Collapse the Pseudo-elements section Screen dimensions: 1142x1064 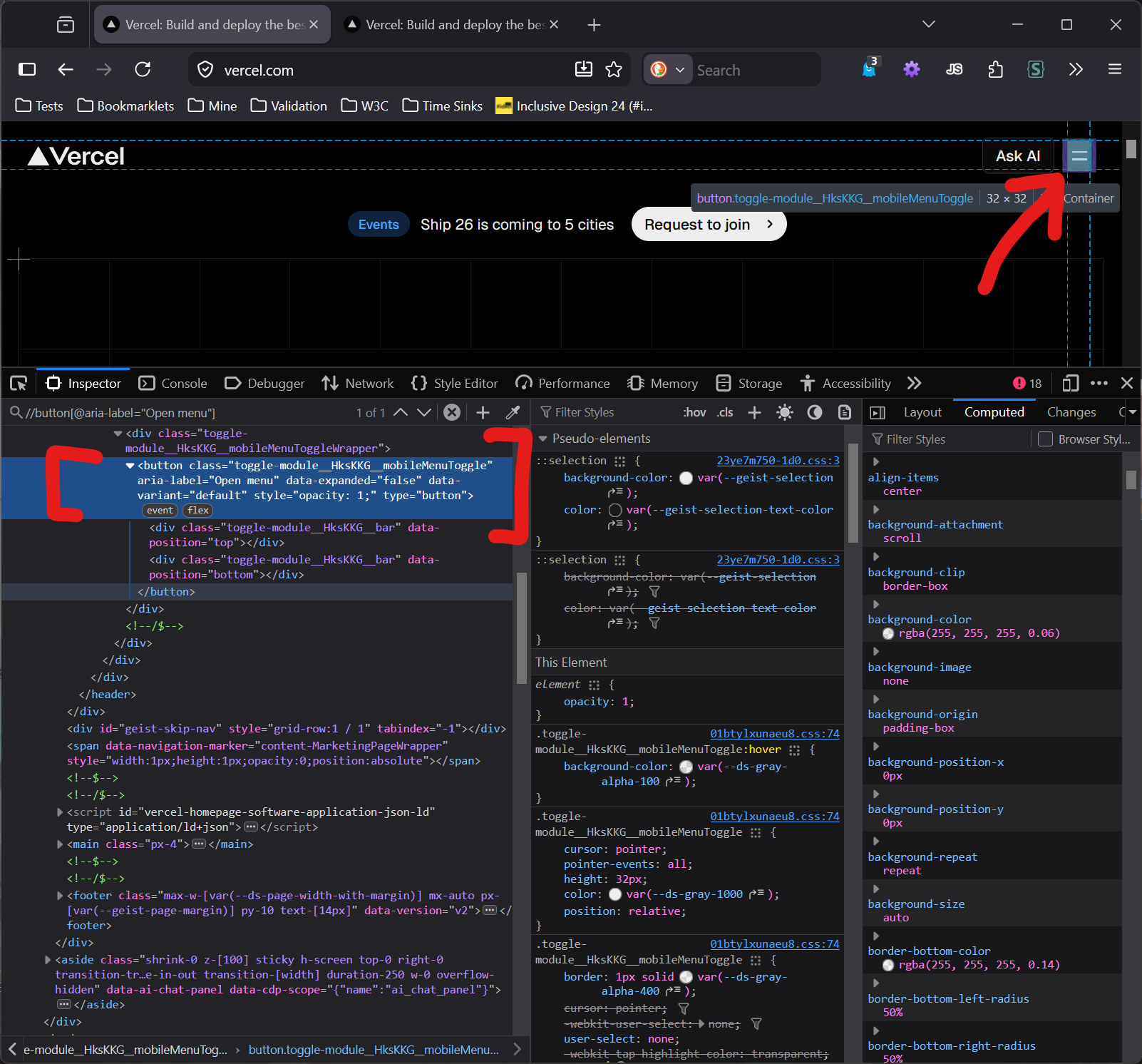[543, 439]
